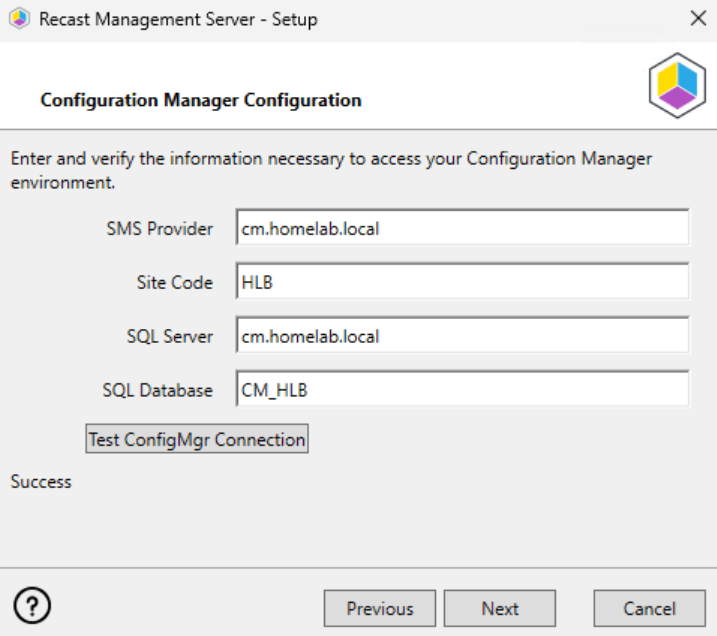Screen dimensions: 717x636
Task: Click the help question mark icon
Action: coord(32,606)
